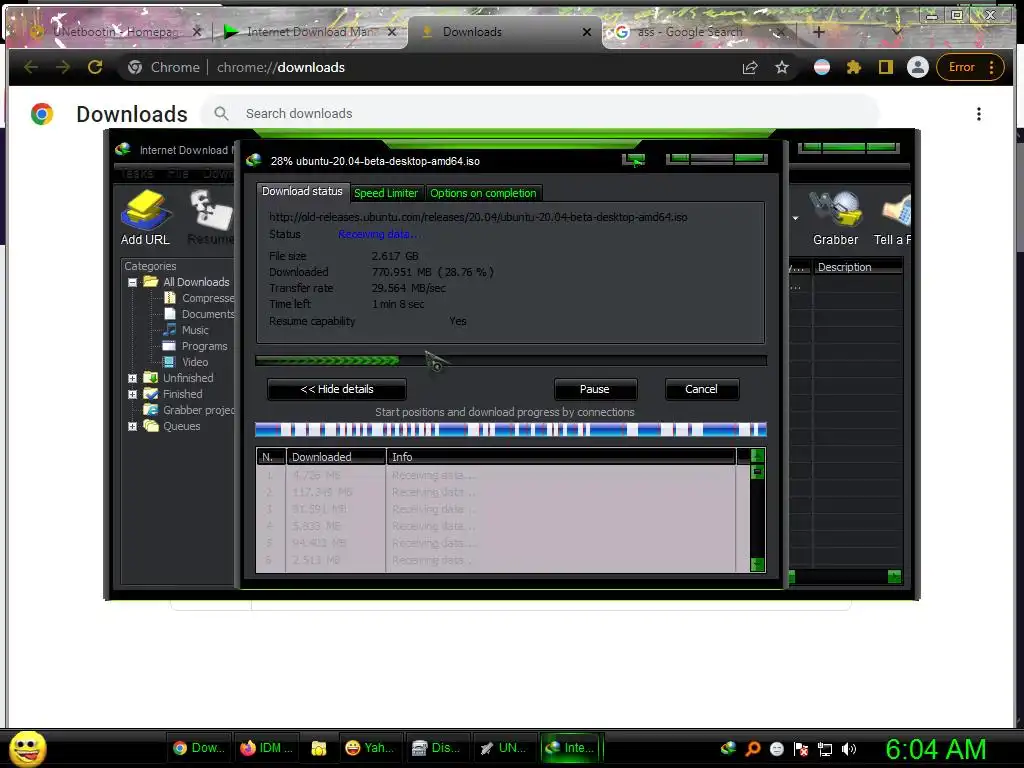Open the smiley Start button
The height and width of the screenshot is (768, 1024).
click(28, 748)
